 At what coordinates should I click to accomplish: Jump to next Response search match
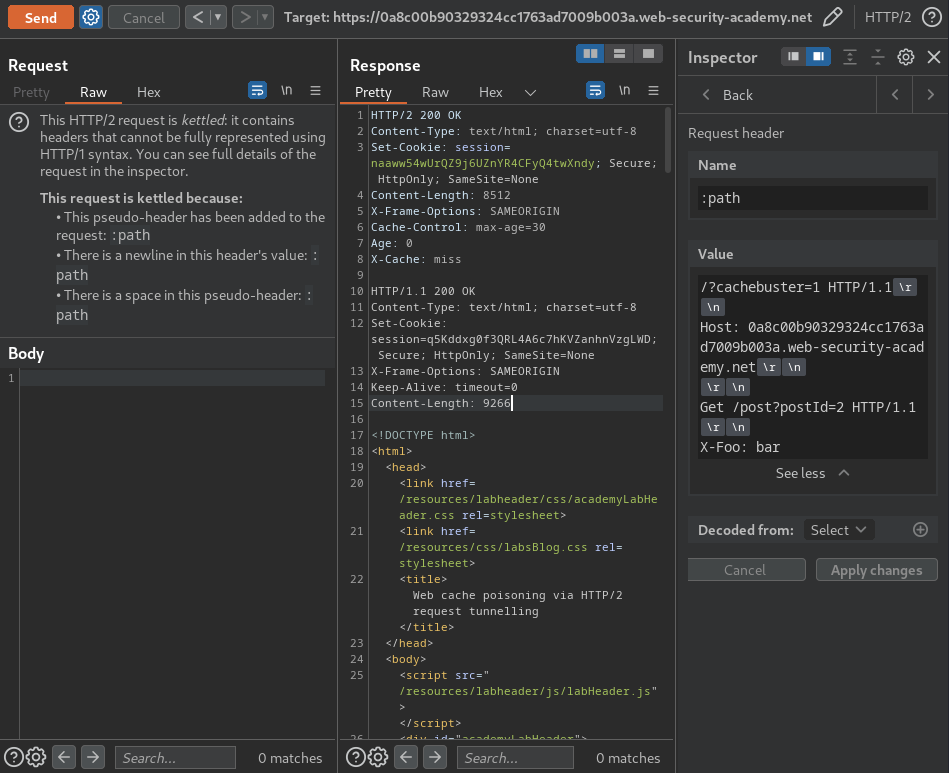(x=435, y=757)
